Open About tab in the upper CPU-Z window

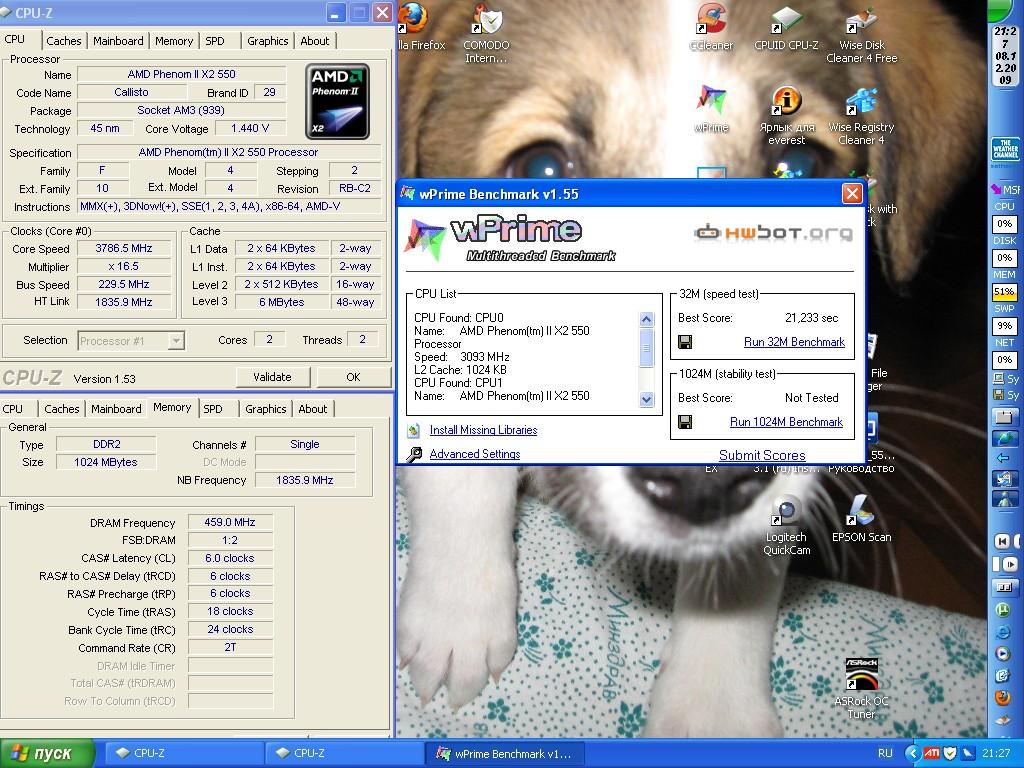coord(315,40)
